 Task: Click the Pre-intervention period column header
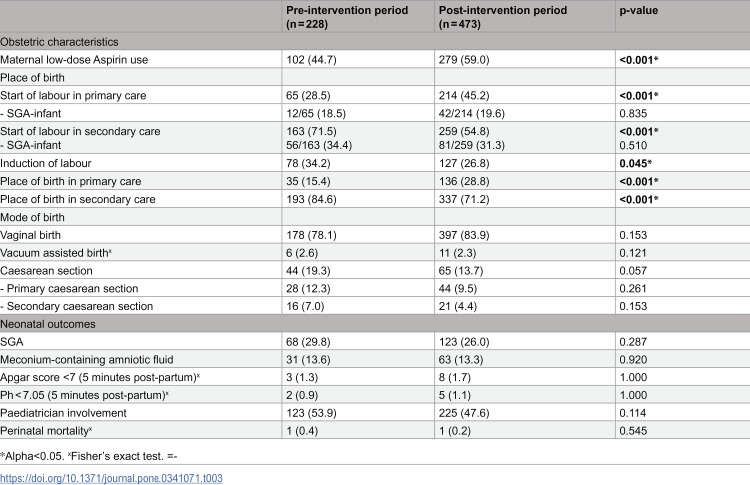pos(347,17)
